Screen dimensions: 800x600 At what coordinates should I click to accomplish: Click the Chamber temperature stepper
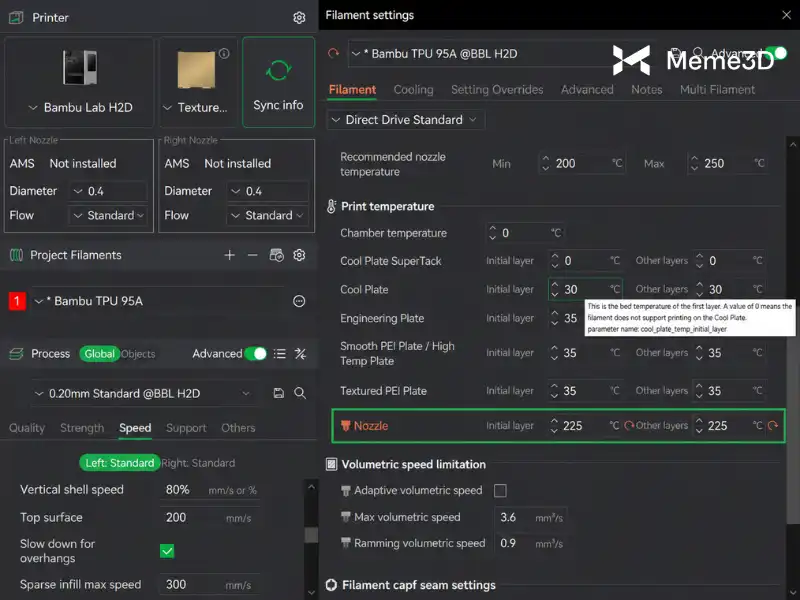[492, 233]
